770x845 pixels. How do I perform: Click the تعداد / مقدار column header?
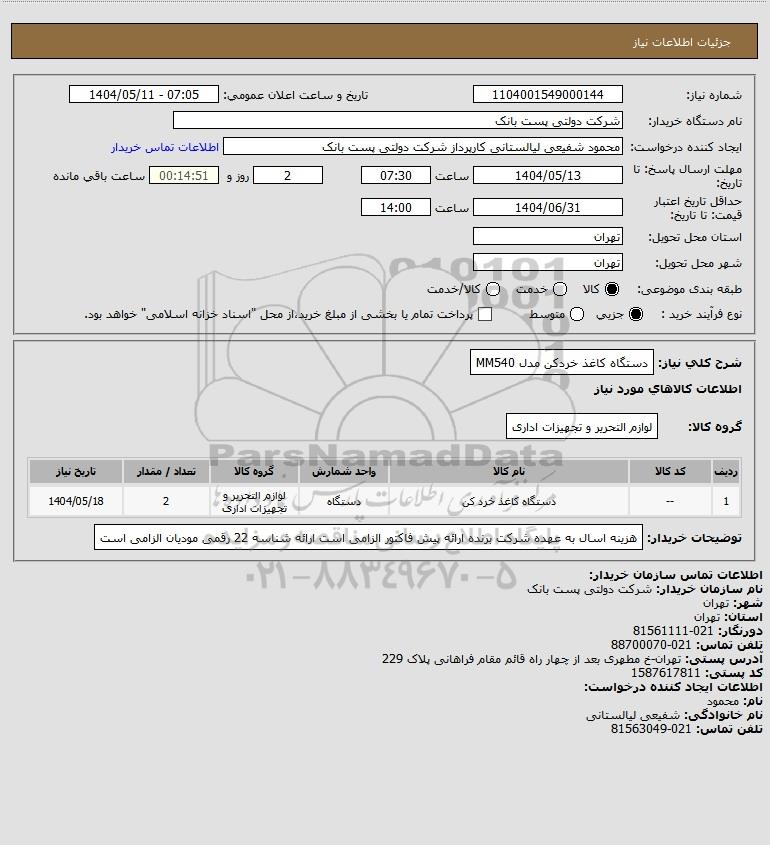tap(166, 471)
